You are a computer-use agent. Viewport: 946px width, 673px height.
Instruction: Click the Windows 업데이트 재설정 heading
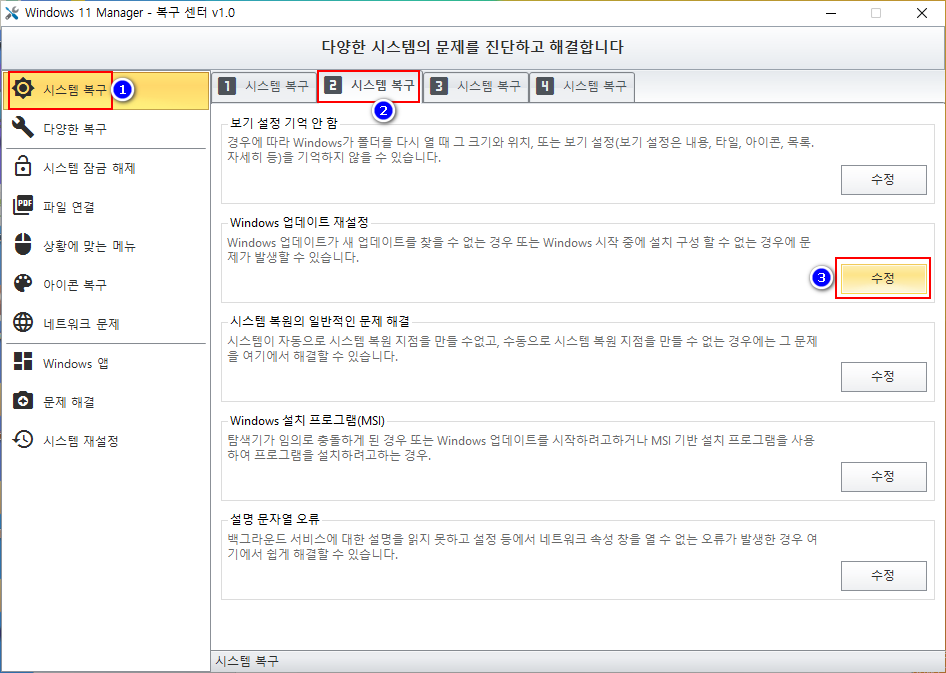coord(299,223)
